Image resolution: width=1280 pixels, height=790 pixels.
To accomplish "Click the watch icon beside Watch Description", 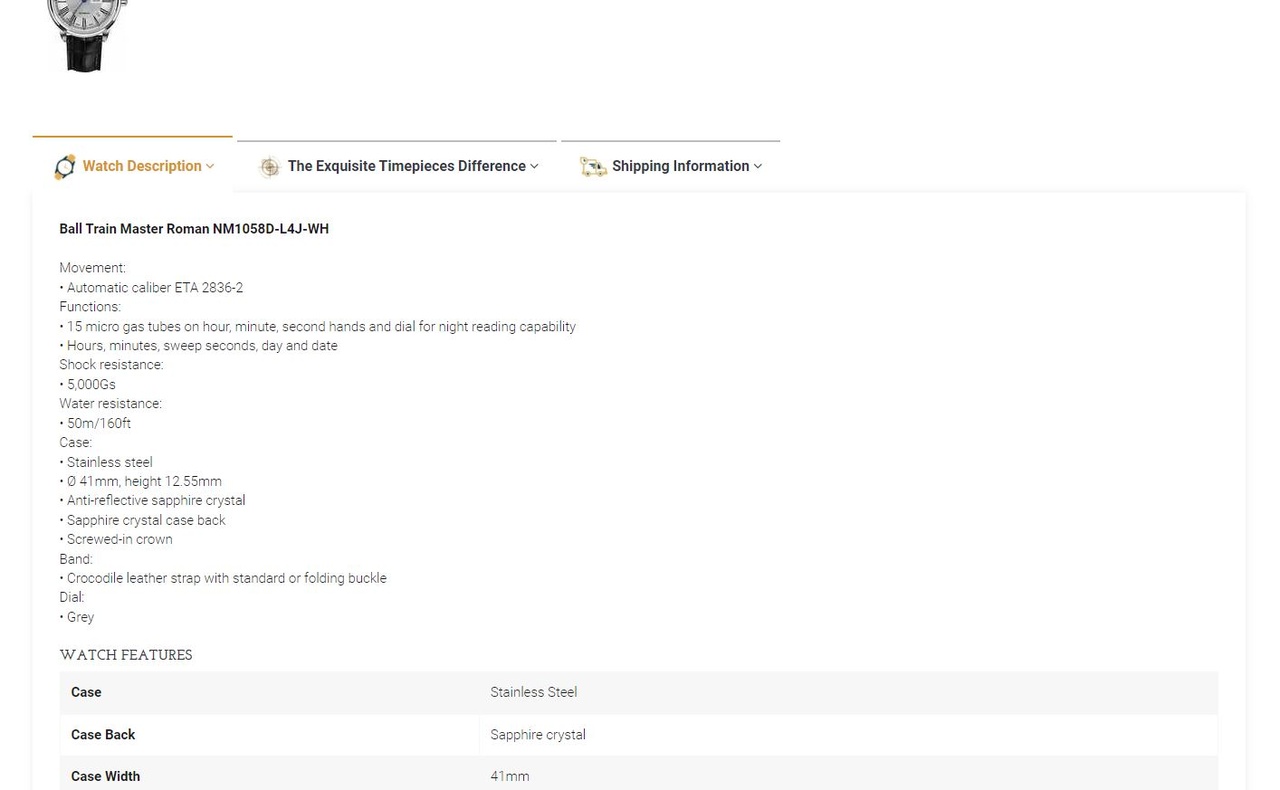I will tap(65, 167).
